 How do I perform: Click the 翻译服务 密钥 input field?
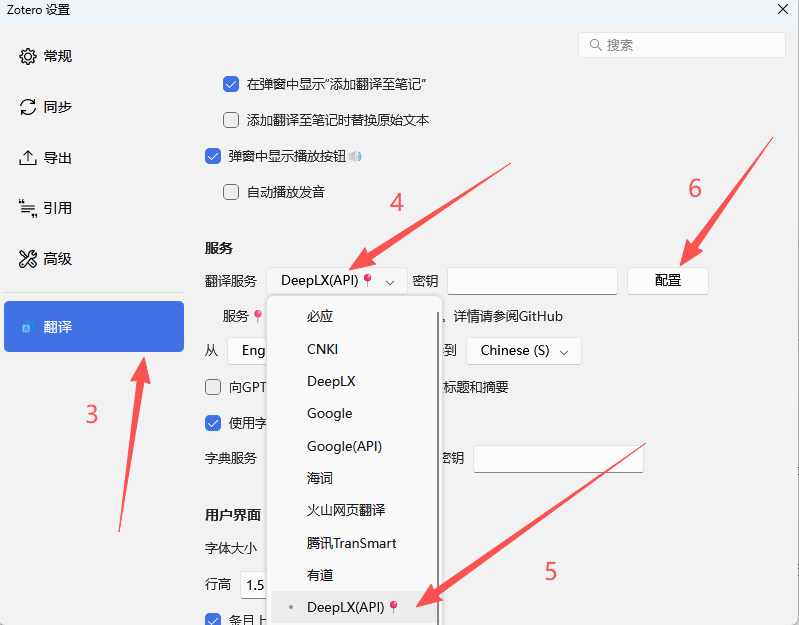(532, 281)
